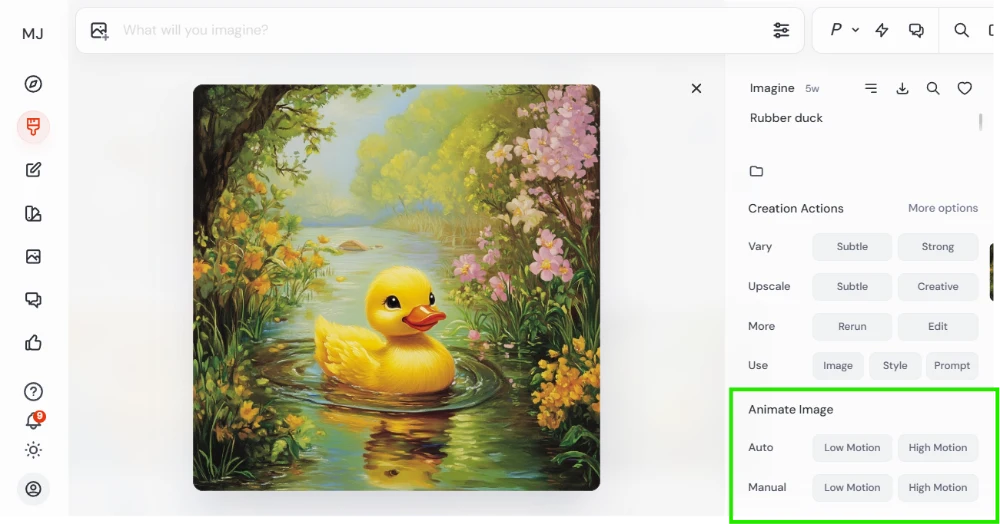Select the Create brush icon in sidebar
This screenshot has height=524, width=1000.
33,127
